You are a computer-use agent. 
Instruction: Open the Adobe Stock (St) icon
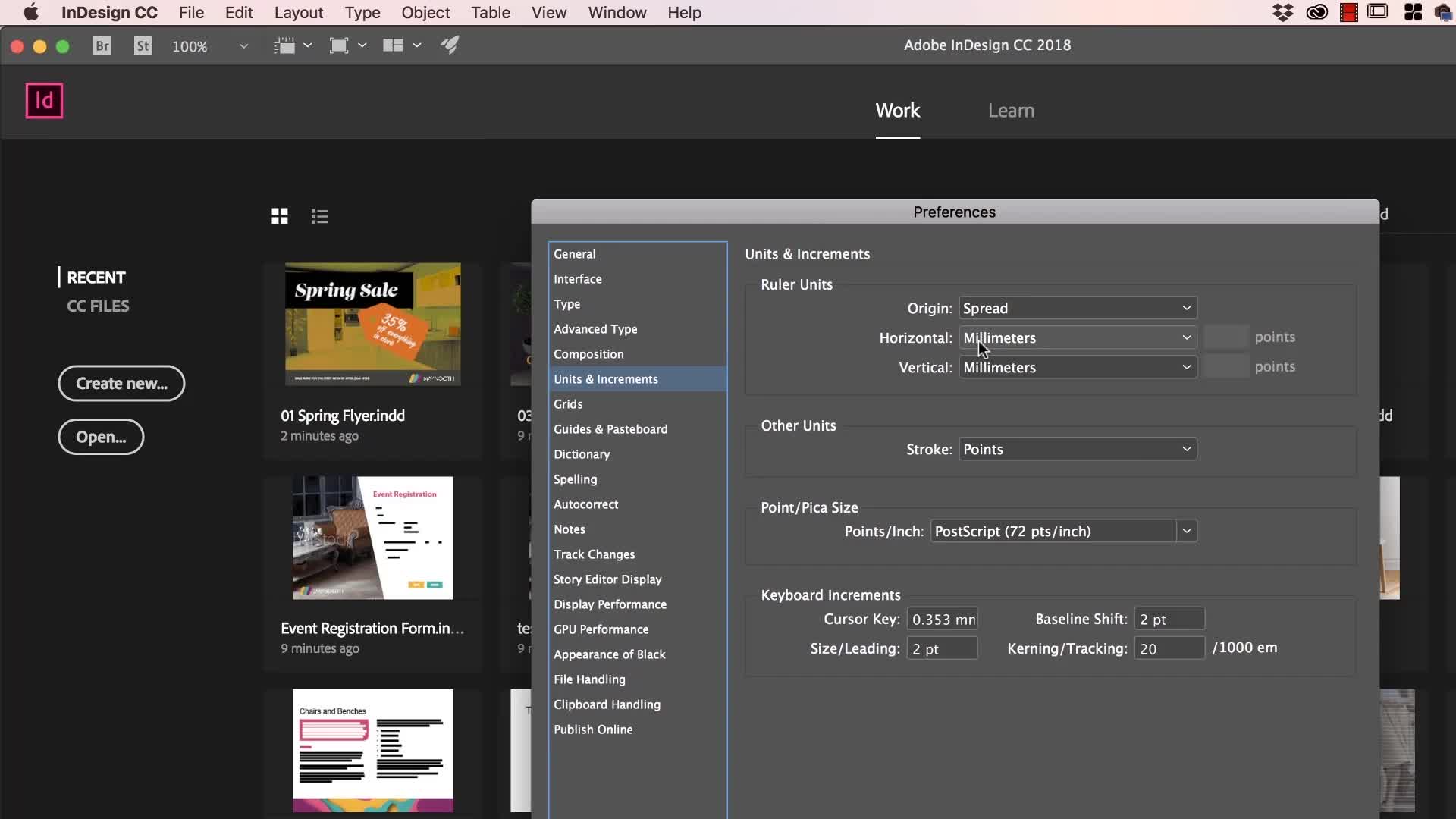pos(143,46)
